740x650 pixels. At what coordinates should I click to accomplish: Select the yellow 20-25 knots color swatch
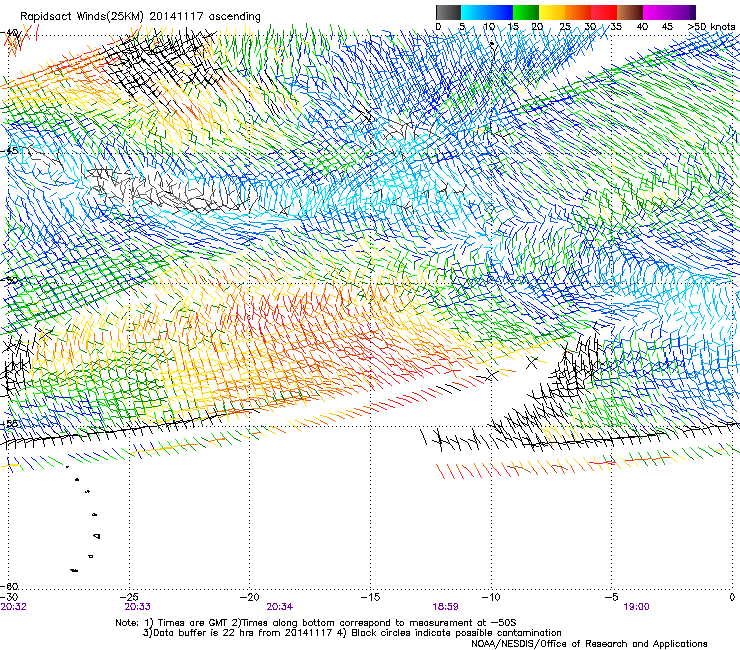(552, 12)
